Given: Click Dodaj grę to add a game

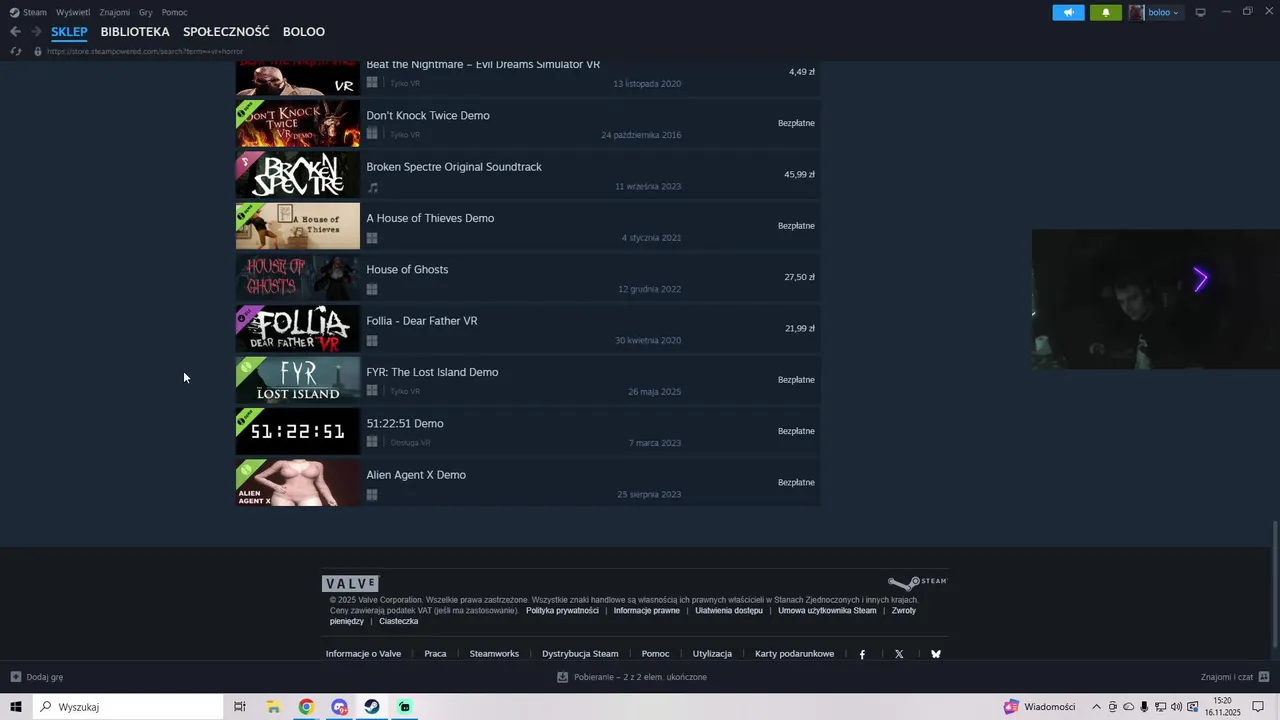Looking at the screenshot, I should (37, 677).
